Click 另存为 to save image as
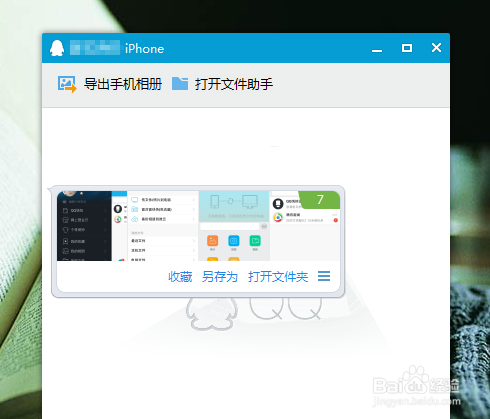The width and height of the screenshot is (490, 419). pos(220,277)
